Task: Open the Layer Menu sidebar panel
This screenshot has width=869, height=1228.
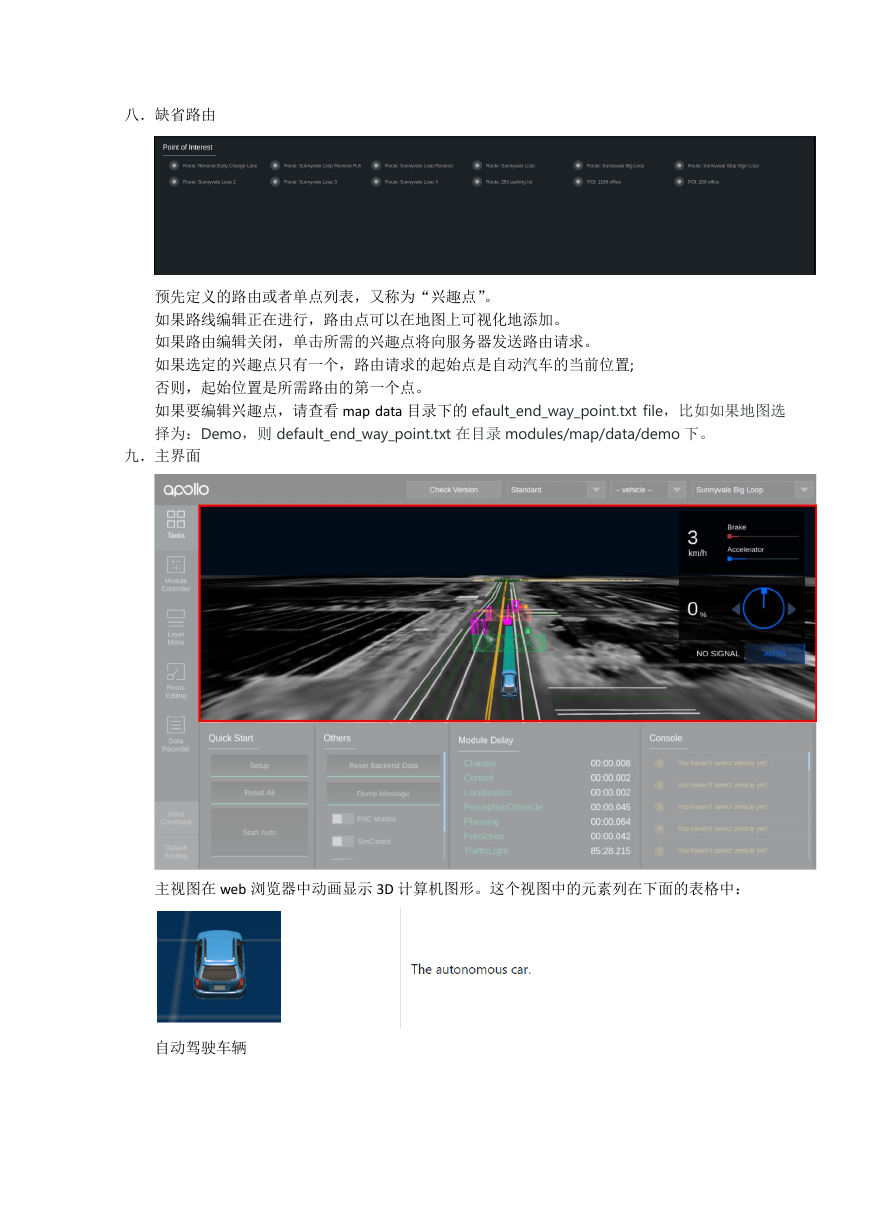Action: tap(176, 627)
